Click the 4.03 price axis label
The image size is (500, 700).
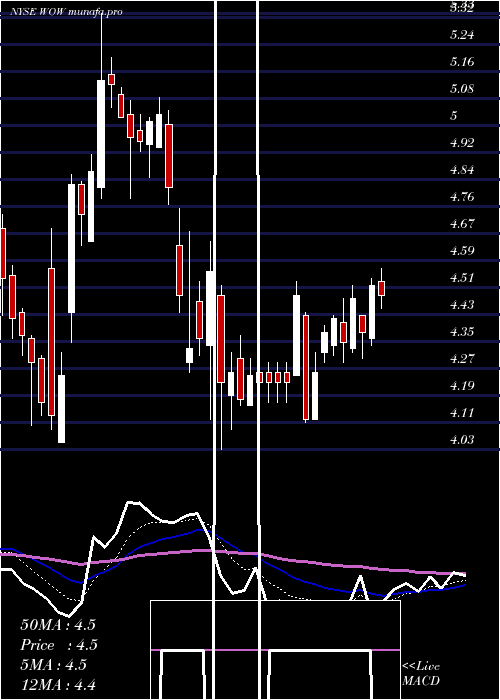click(462, 440)
